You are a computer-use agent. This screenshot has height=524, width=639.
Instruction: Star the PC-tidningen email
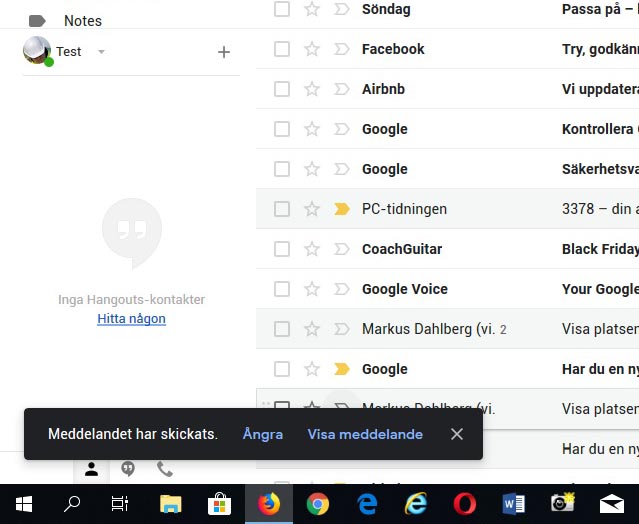[x=312, y=209]
